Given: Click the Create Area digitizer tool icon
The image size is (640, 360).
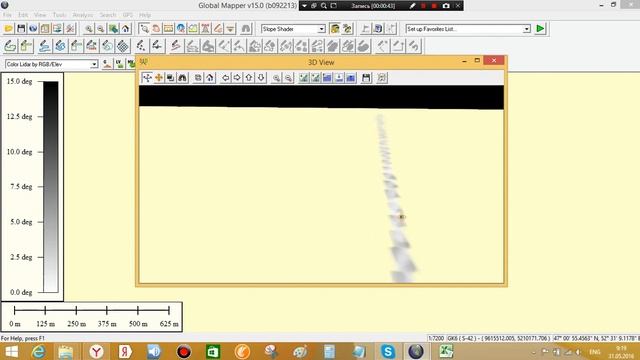Looking at the screenshot, I should point(10,46).
